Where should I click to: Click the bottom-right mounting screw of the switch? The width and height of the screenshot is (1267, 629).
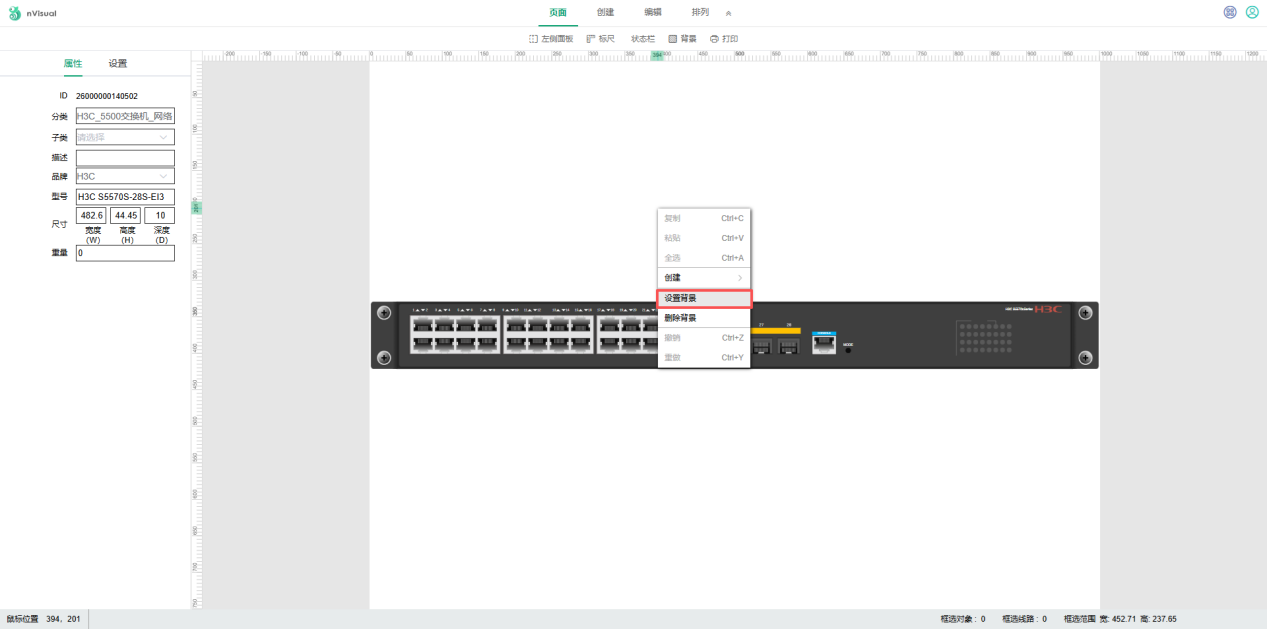pyautogui.click(x=1086, y=357)
